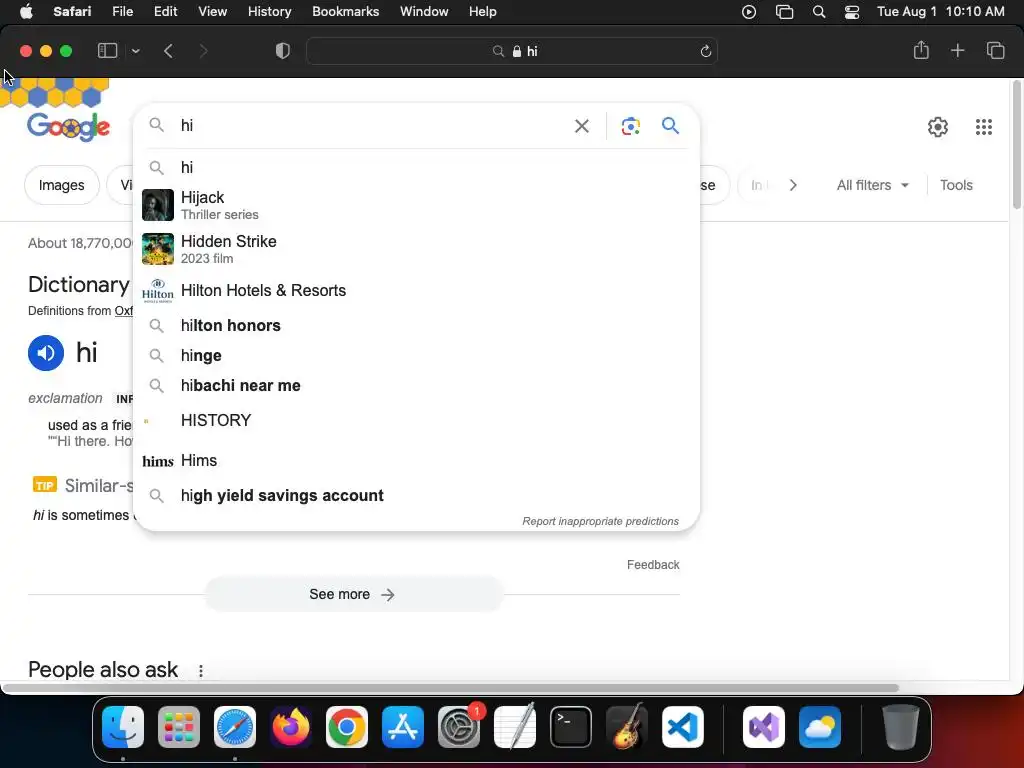The width and height of the screenshot is (1024, 768).
Task: Go back with the back arrow
Action: pos(168,51)
